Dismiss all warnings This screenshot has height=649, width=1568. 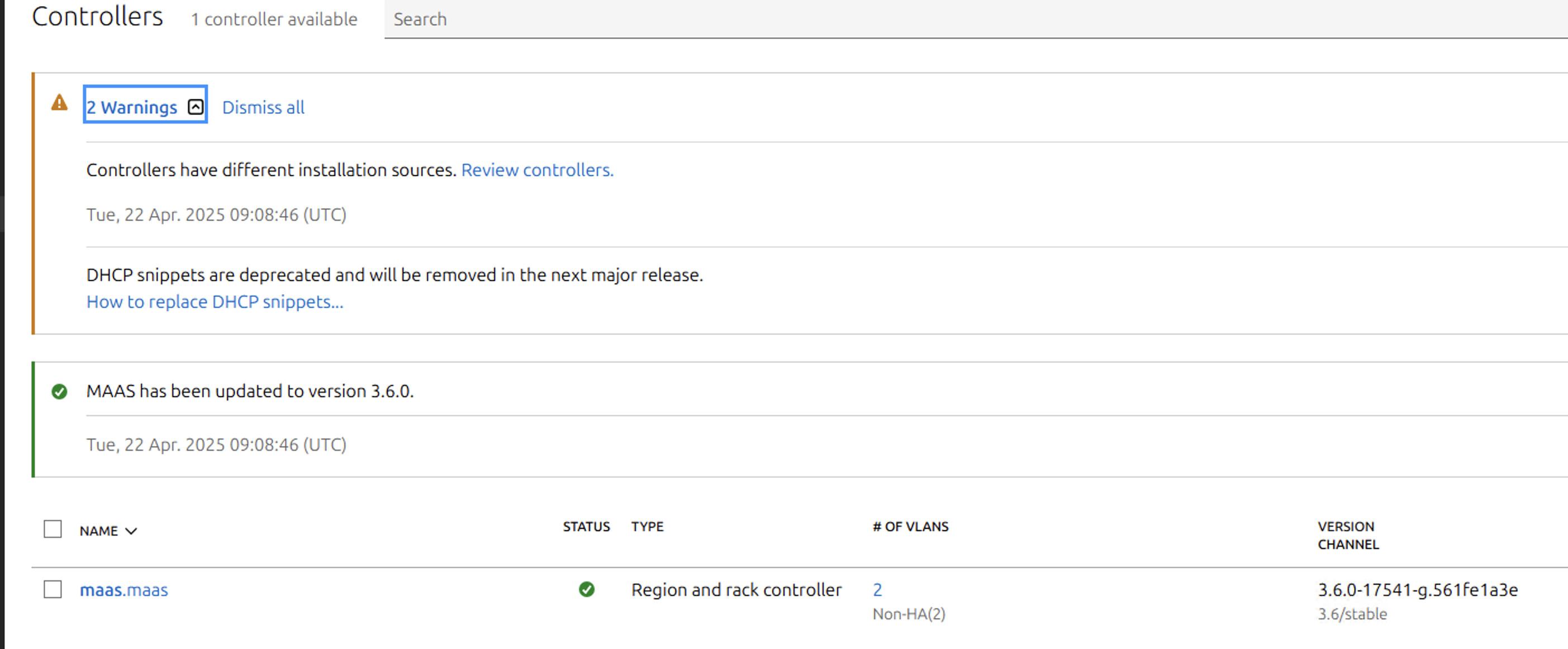tap(263, 107)
